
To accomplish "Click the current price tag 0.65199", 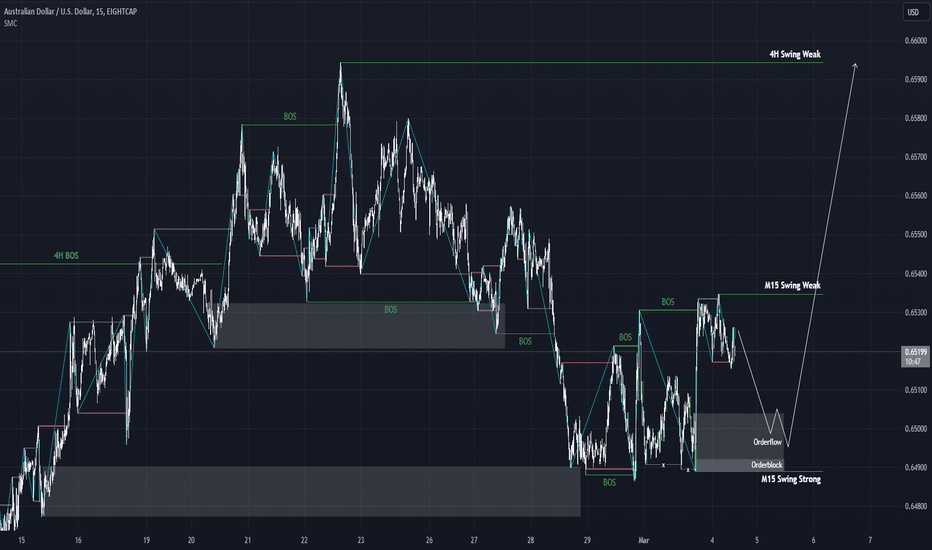I will [915, 356].
